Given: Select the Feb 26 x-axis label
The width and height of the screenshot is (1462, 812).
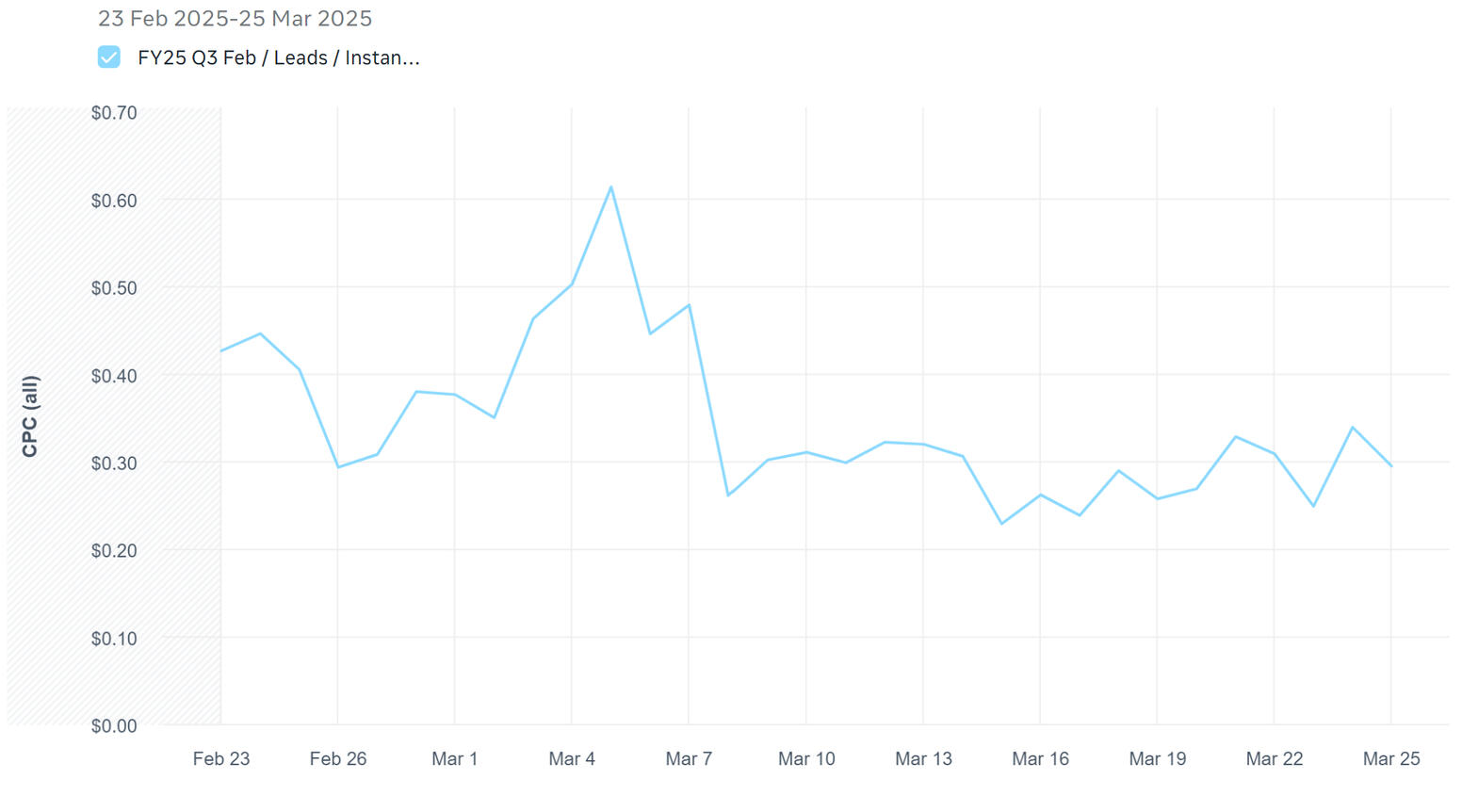Looking at the screenshot, I should pos(338,758).
